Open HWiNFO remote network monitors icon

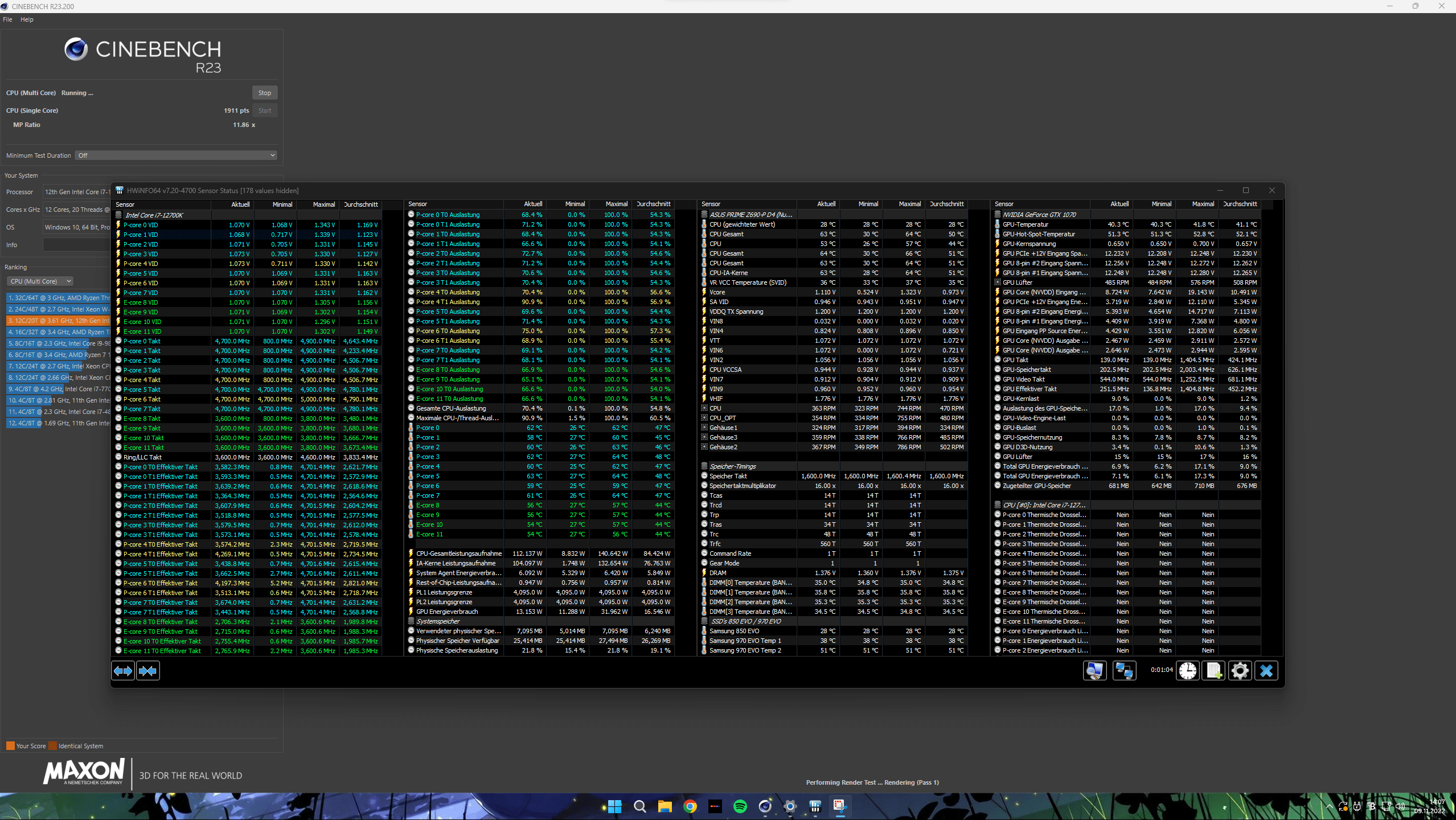(x=1124, y=670)
